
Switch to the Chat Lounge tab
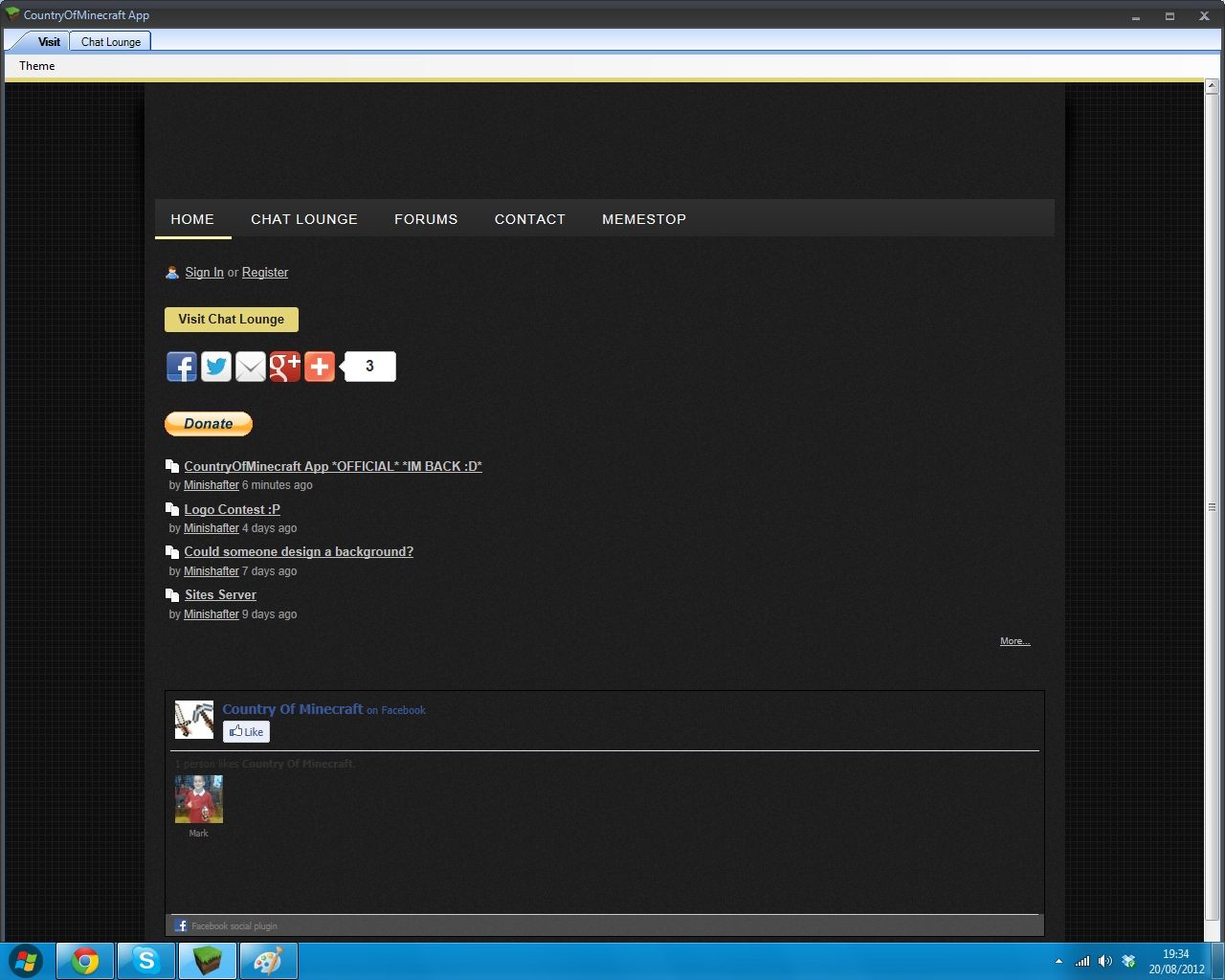111,42
